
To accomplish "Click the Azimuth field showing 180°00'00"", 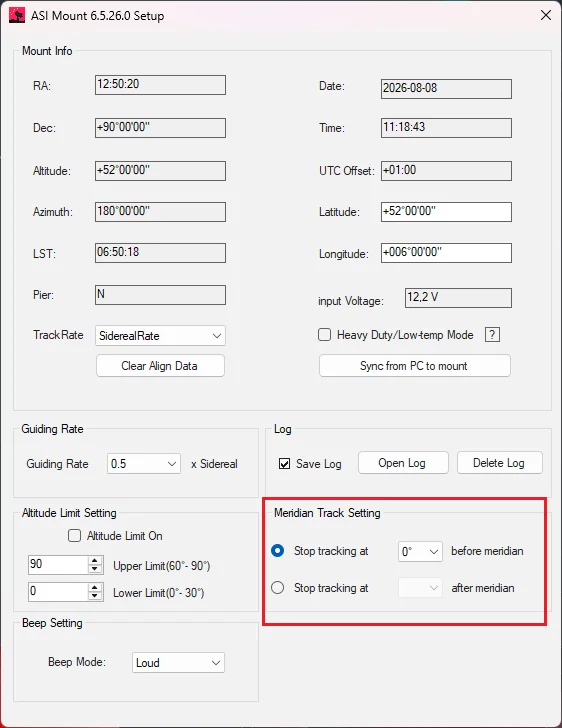I will (160, 212).
